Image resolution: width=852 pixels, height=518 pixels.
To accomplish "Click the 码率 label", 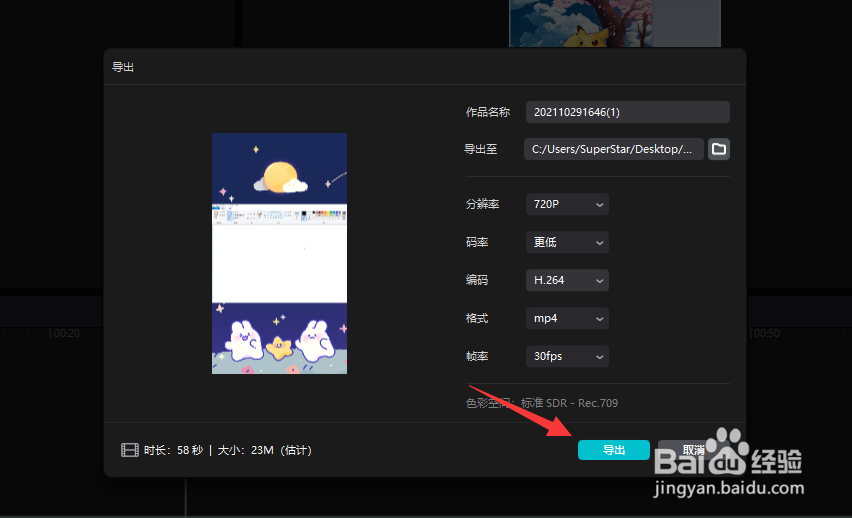I will [477, 242].
